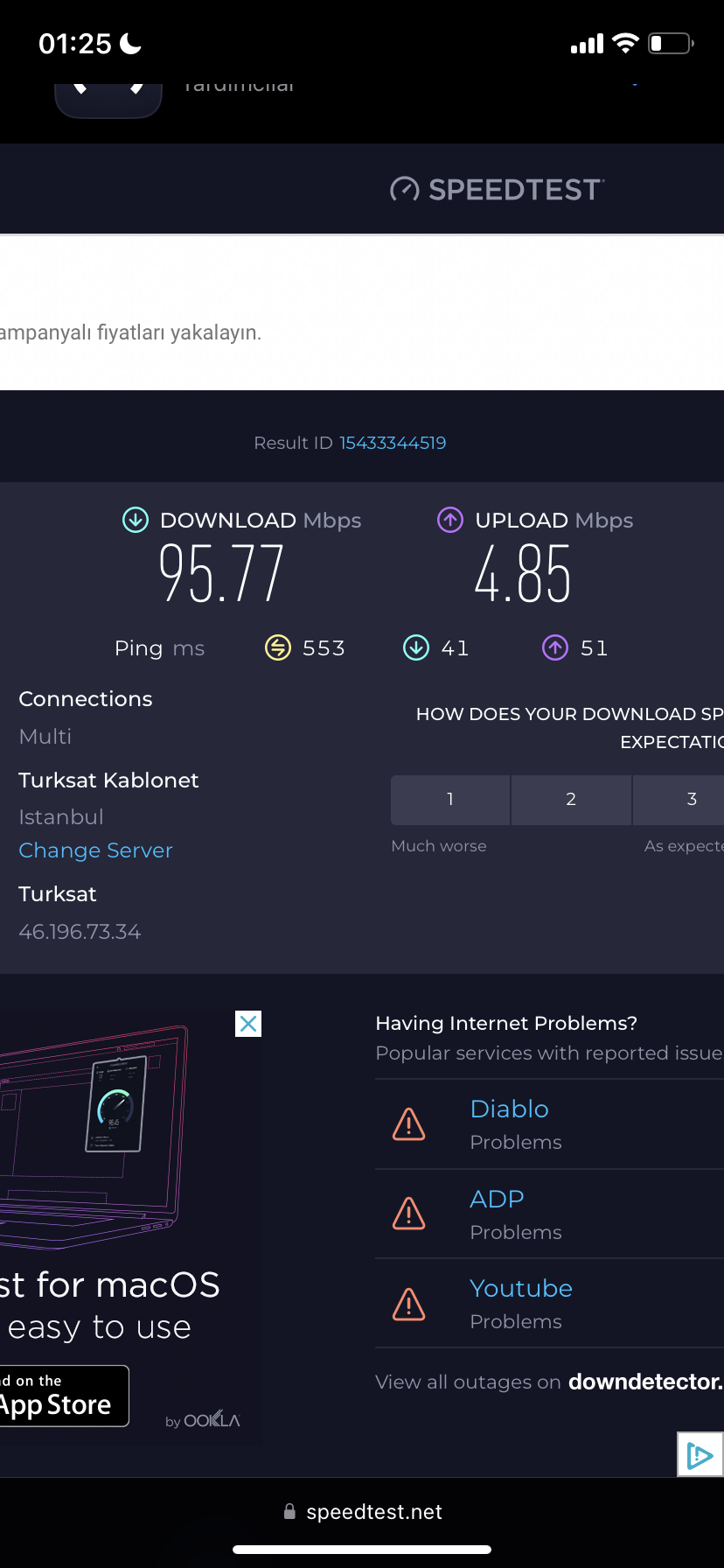Close the macOS app advertisement
Image resolution: width=724 pixels, height=1568 pixels.
pyautogui.click(x=248, y=1024)
